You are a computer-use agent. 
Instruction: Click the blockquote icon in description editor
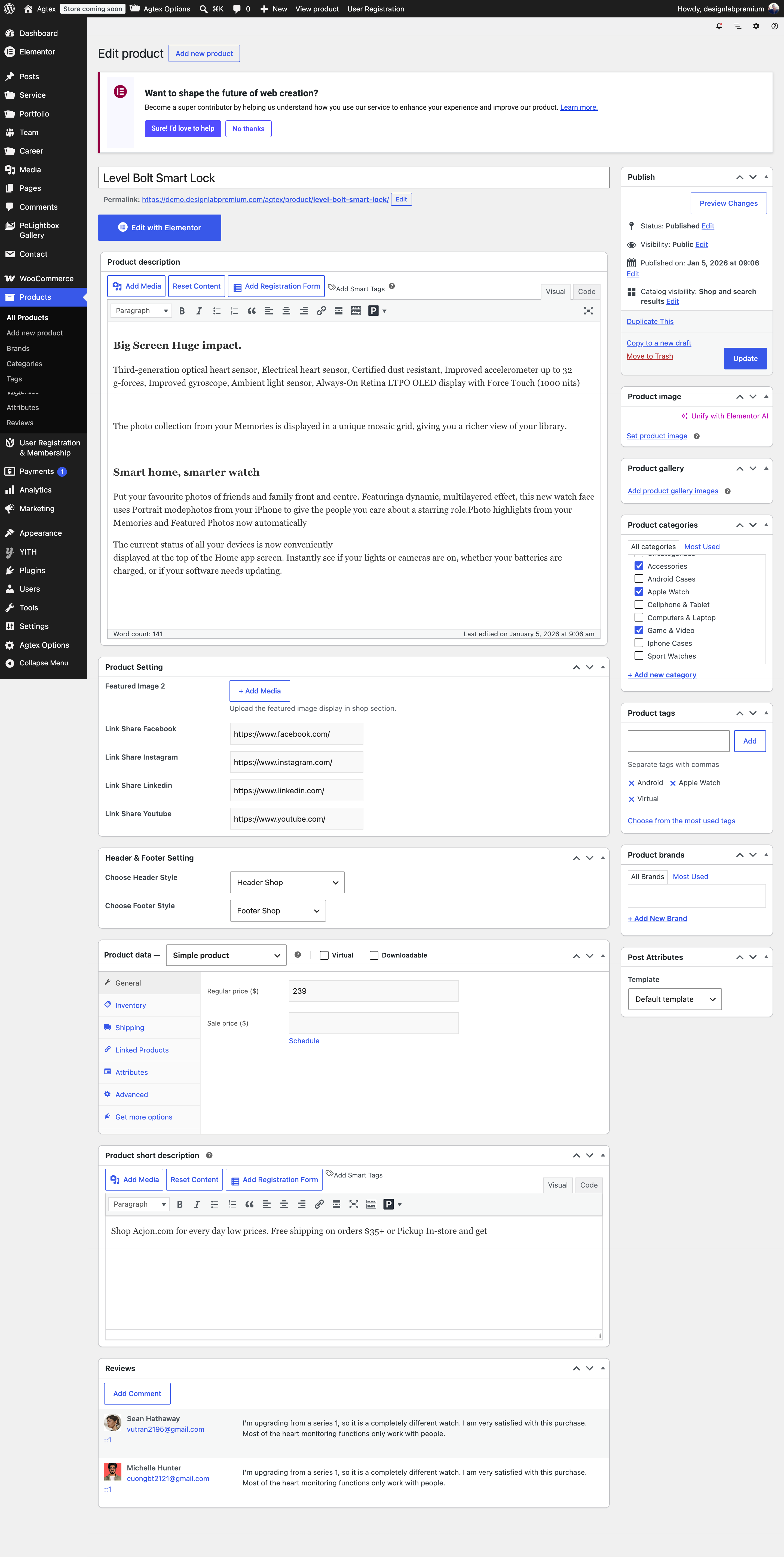click(252, 311)
